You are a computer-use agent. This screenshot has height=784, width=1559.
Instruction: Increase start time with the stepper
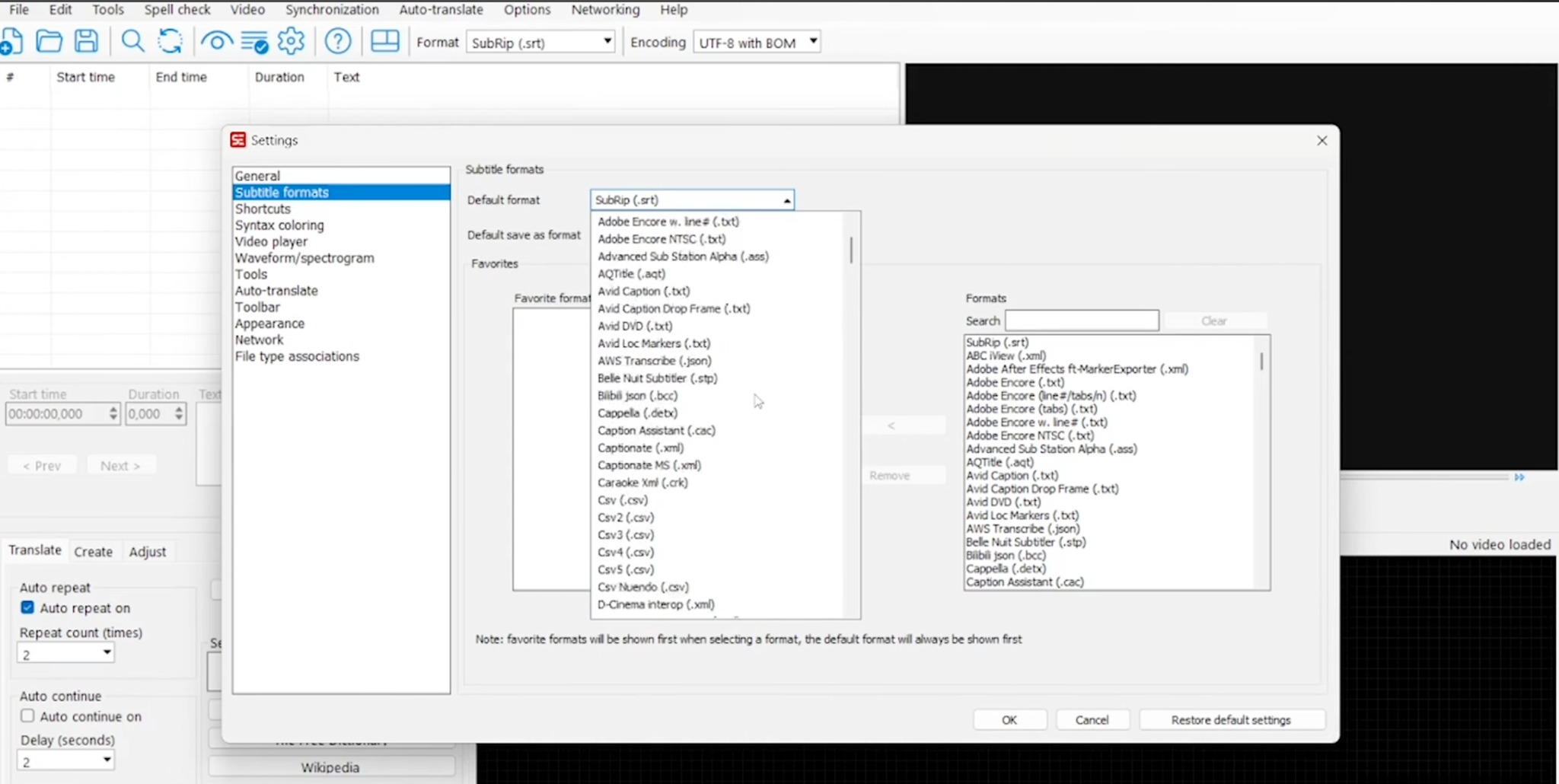pos(113,410)
